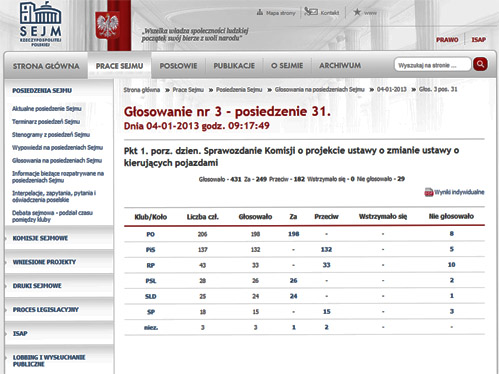Go to STRONA GŁÓWNA tab
The image size is (499, 374).
[46, 66]
